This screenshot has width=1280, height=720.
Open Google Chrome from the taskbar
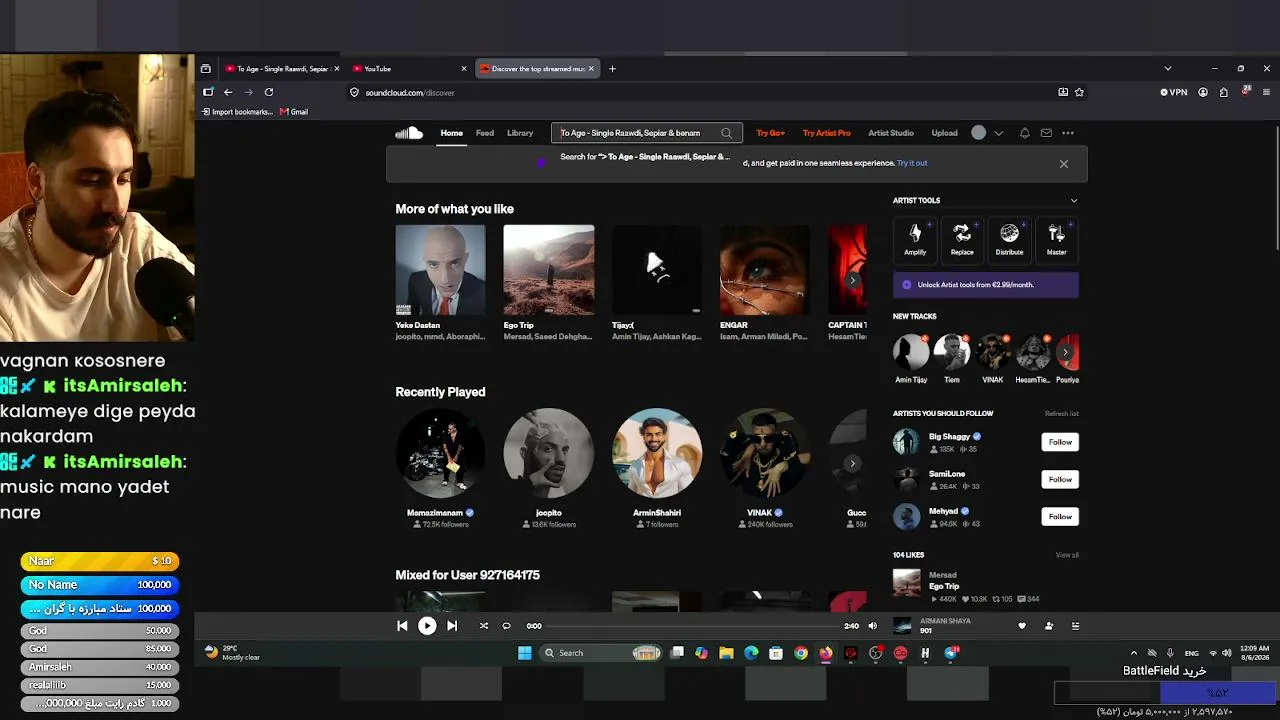(801, 653)
